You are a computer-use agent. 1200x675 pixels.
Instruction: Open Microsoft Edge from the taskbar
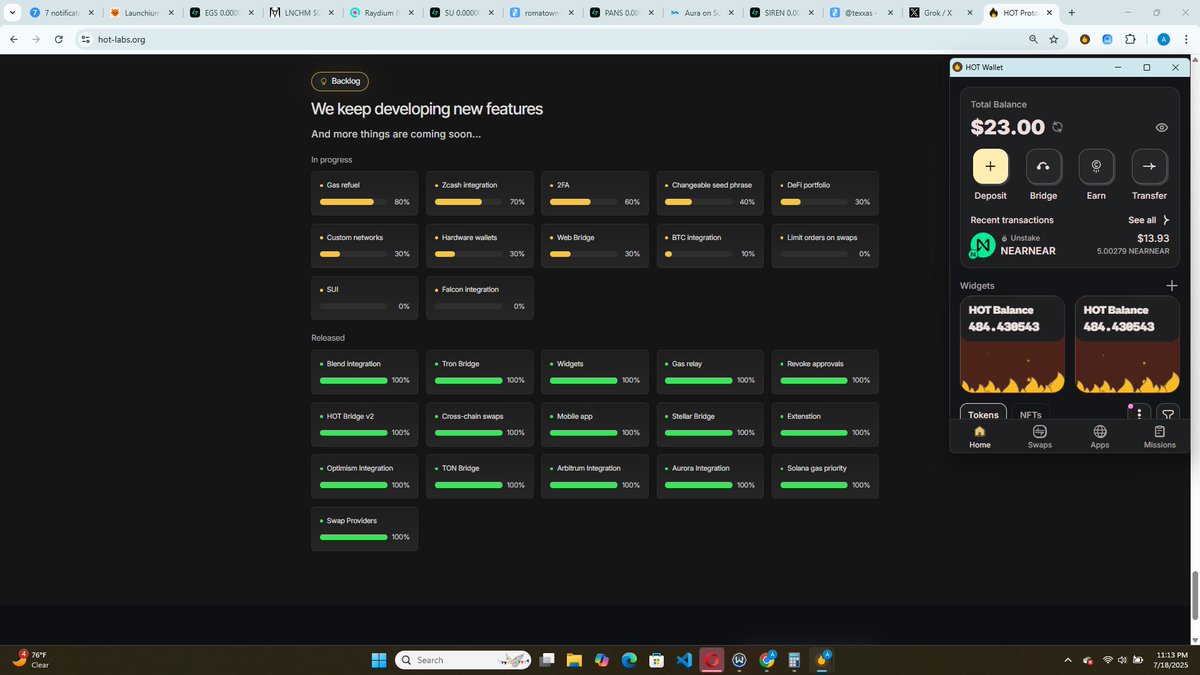point(629,660)
